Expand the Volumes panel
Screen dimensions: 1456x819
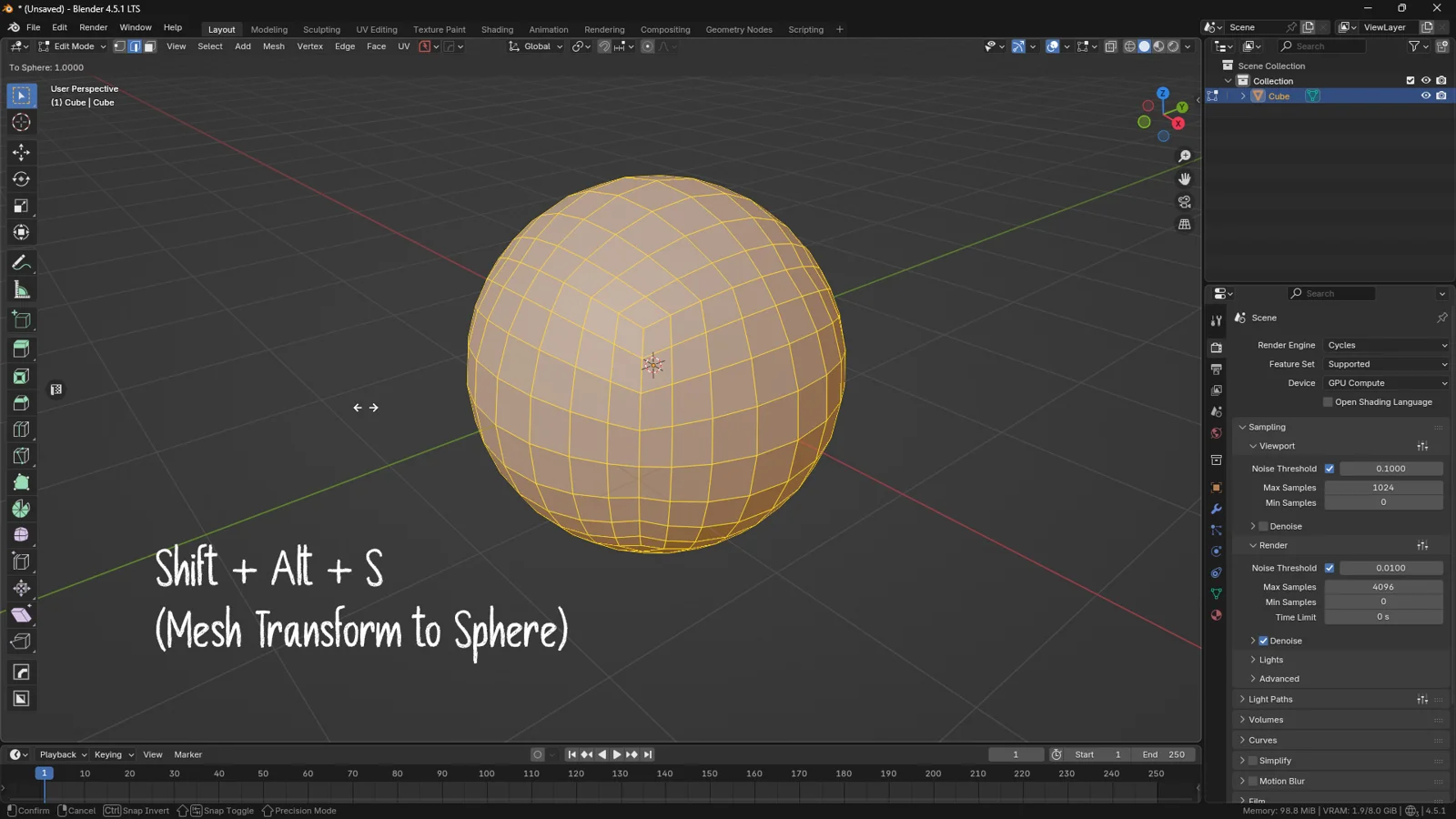point(1266,720)
